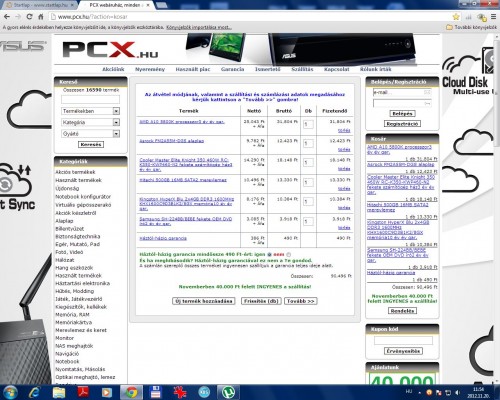Open the Windows Start menu

pos(11,392)
